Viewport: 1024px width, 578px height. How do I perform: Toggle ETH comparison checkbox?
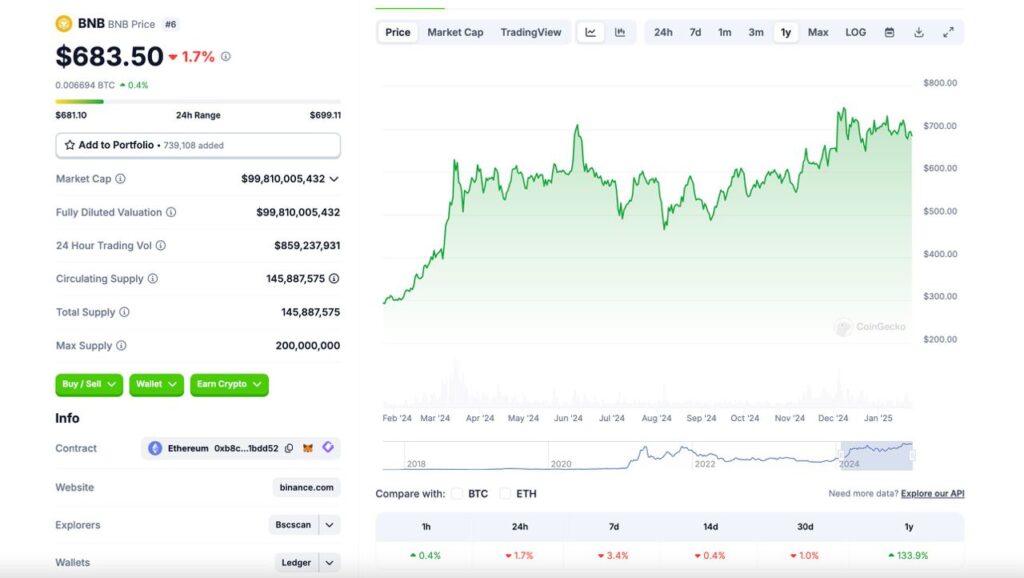[x=505, y=494]
